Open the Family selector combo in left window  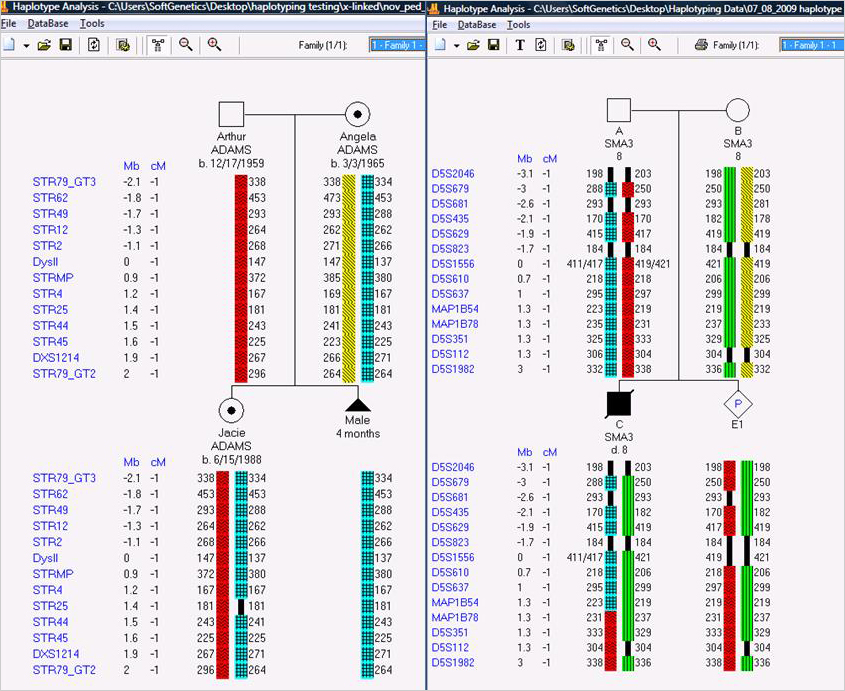click(x=397, y=45)
